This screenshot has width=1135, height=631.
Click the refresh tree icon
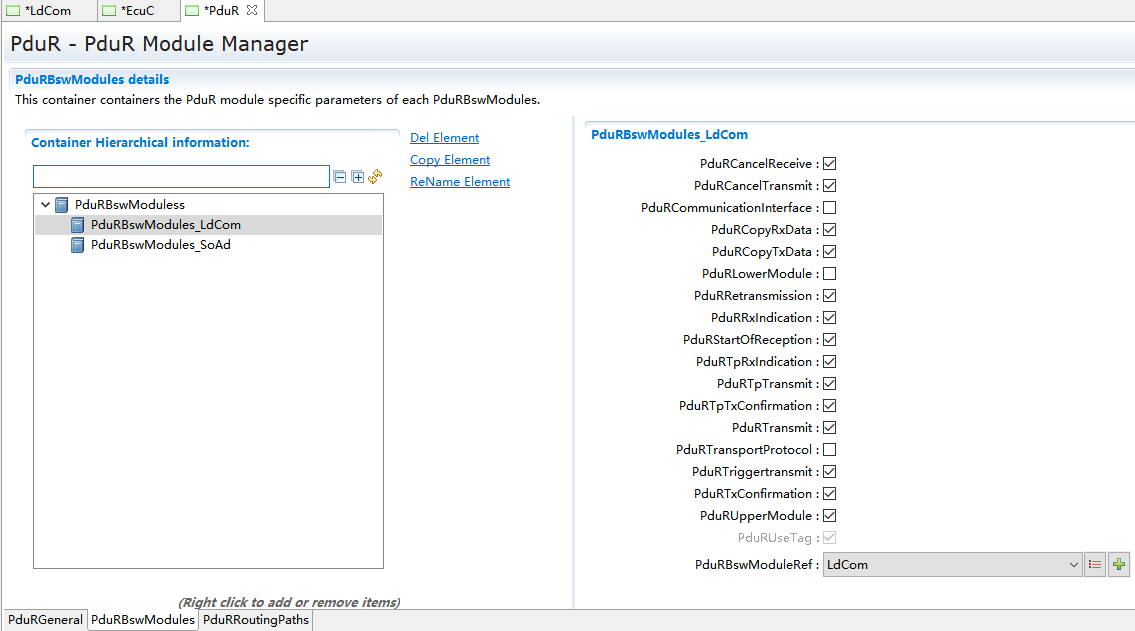click(375, 177)
